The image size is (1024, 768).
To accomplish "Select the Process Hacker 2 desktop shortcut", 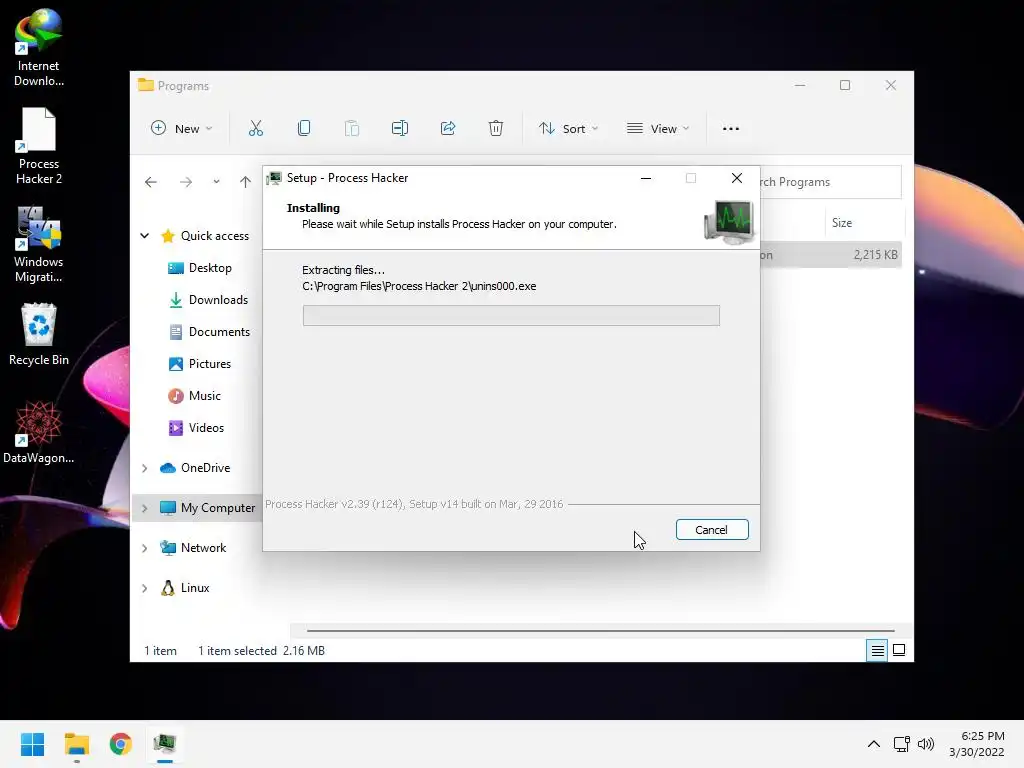I will point(39,146).
